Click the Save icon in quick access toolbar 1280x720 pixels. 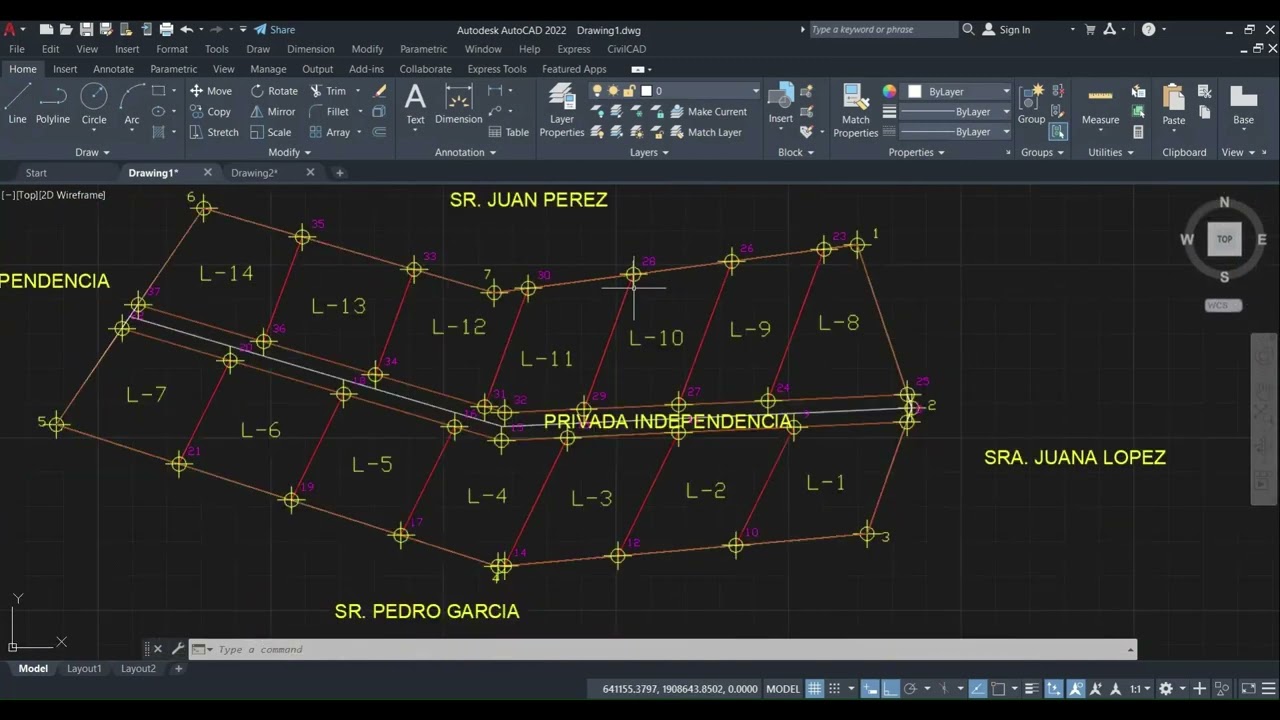(x=86, y=29)
